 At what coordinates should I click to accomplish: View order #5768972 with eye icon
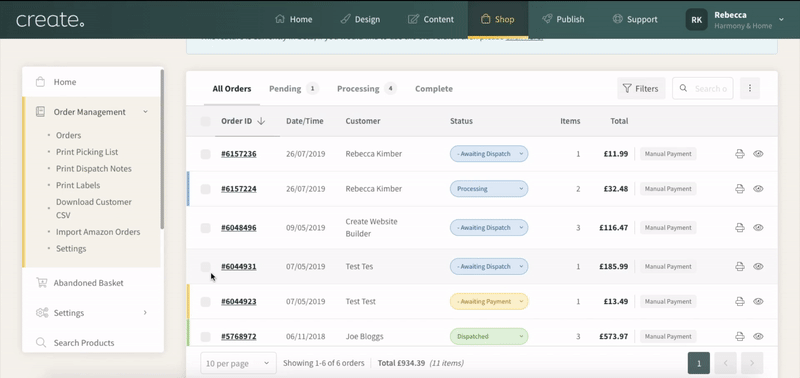pos(758,336)
